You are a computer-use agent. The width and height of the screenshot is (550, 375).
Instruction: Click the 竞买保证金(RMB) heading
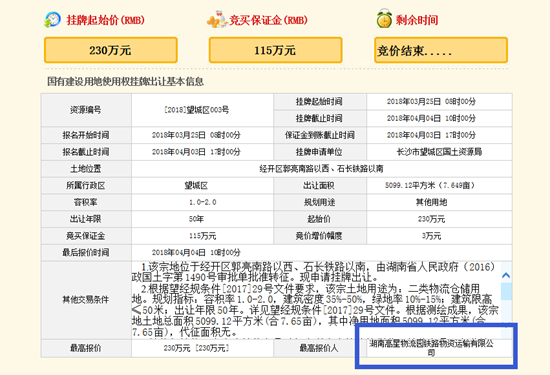[x=268, y=20]
